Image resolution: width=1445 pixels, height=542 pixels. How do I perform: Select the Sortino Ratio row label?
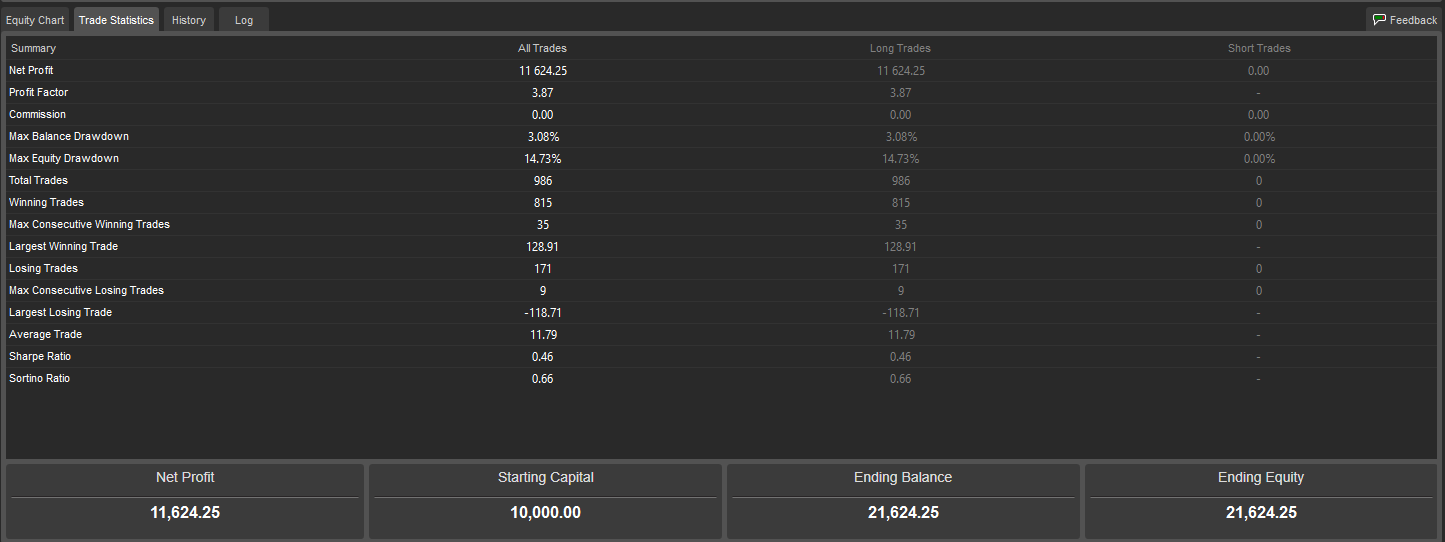tap(40, 379)
